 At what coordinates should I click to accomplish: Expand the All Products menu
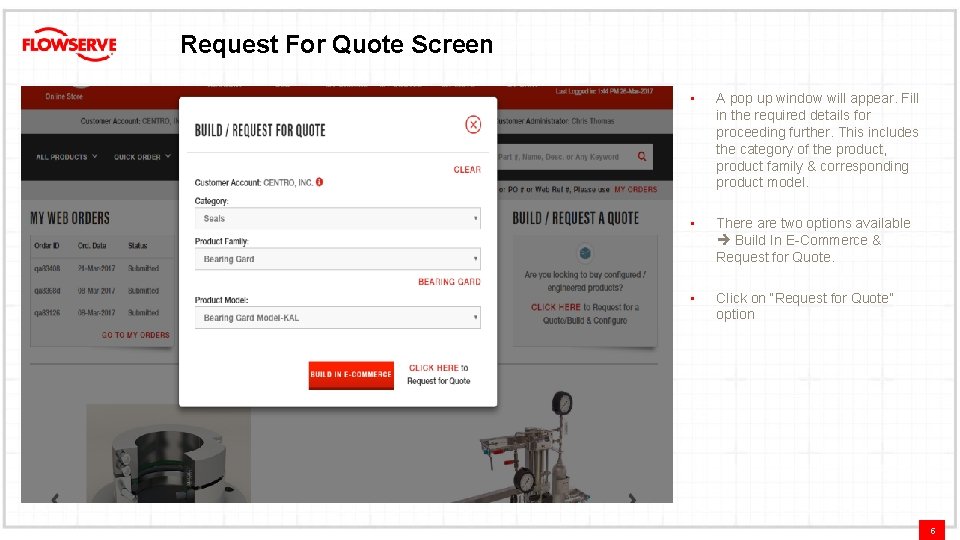[x=67, y=157]
